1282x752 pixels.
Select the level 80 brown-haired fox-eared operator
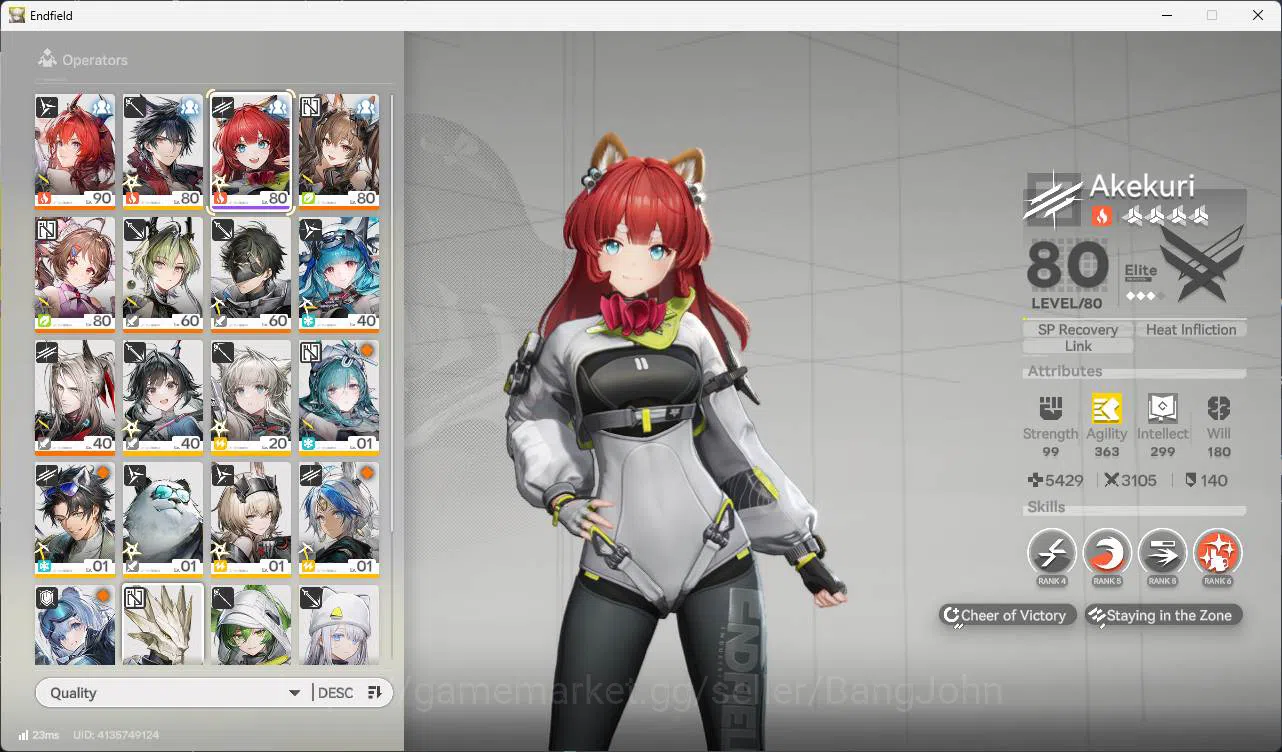(x=339, y=151)
